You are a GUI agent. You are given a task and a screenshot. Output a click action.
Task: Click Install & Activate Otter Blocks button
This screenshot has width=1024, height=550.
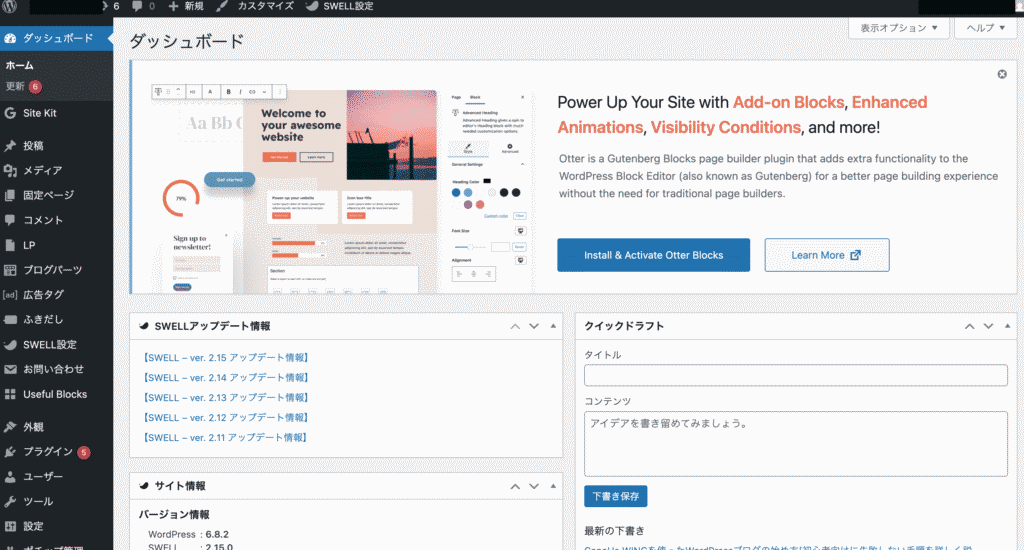pyautogui.click(x=653, y=255)
